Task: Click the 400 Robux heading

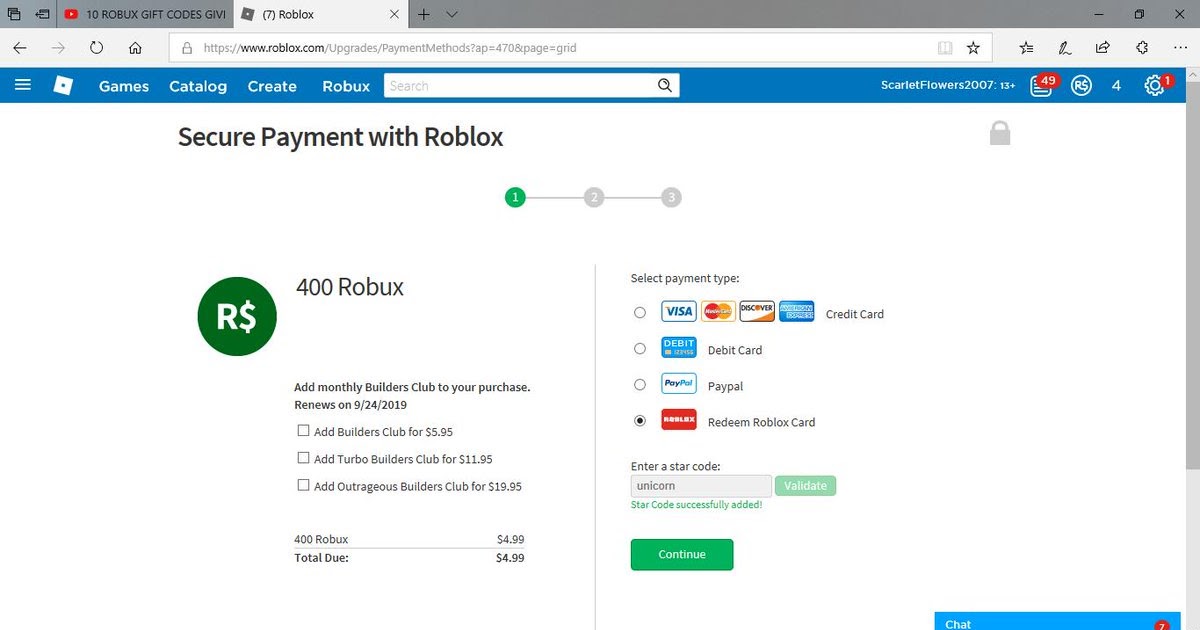Action: [x=350, y=287]
